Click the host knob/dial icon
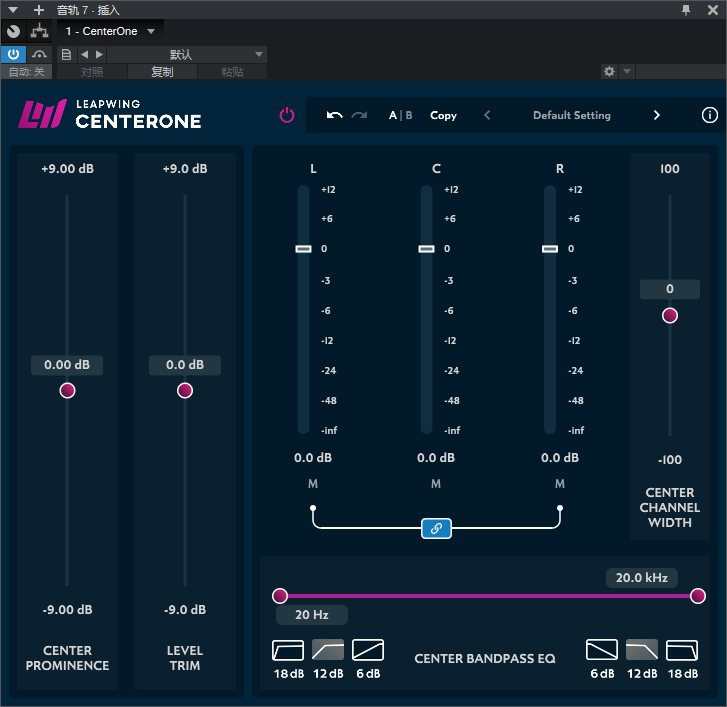The height and width of the screenshot is (707, 727). (13, 31)
